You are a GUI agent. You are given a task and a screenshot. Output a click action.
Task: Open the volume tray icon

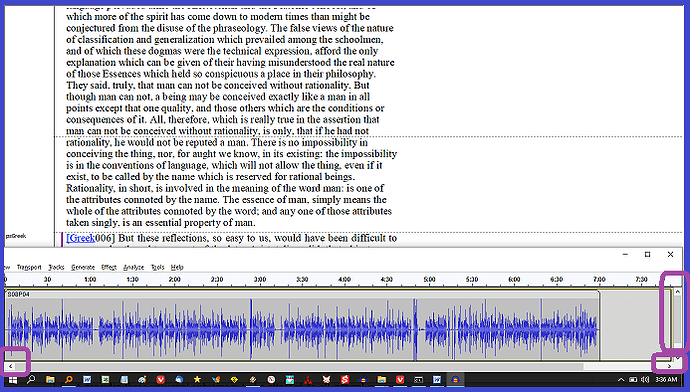(x=645, y=379)
